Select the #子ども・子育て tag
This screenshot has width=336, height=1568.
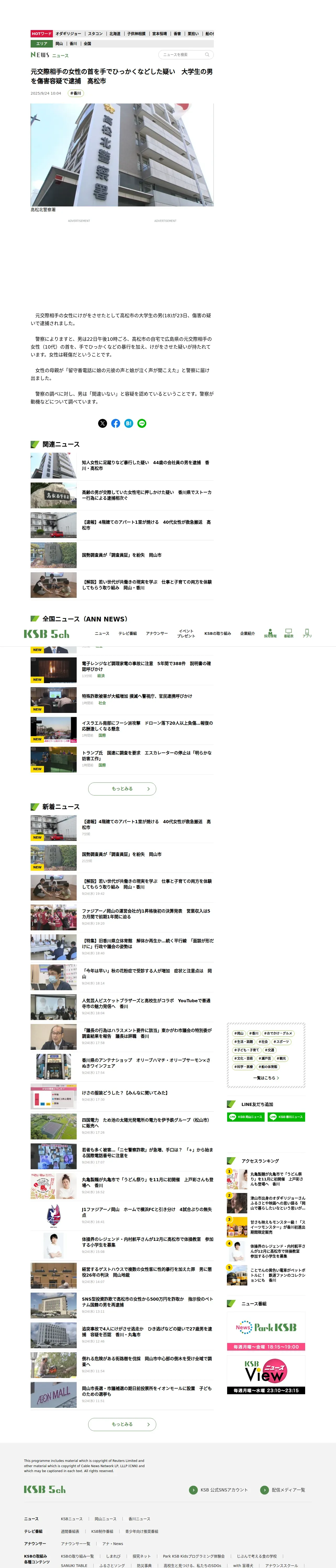click(247, 1050)
